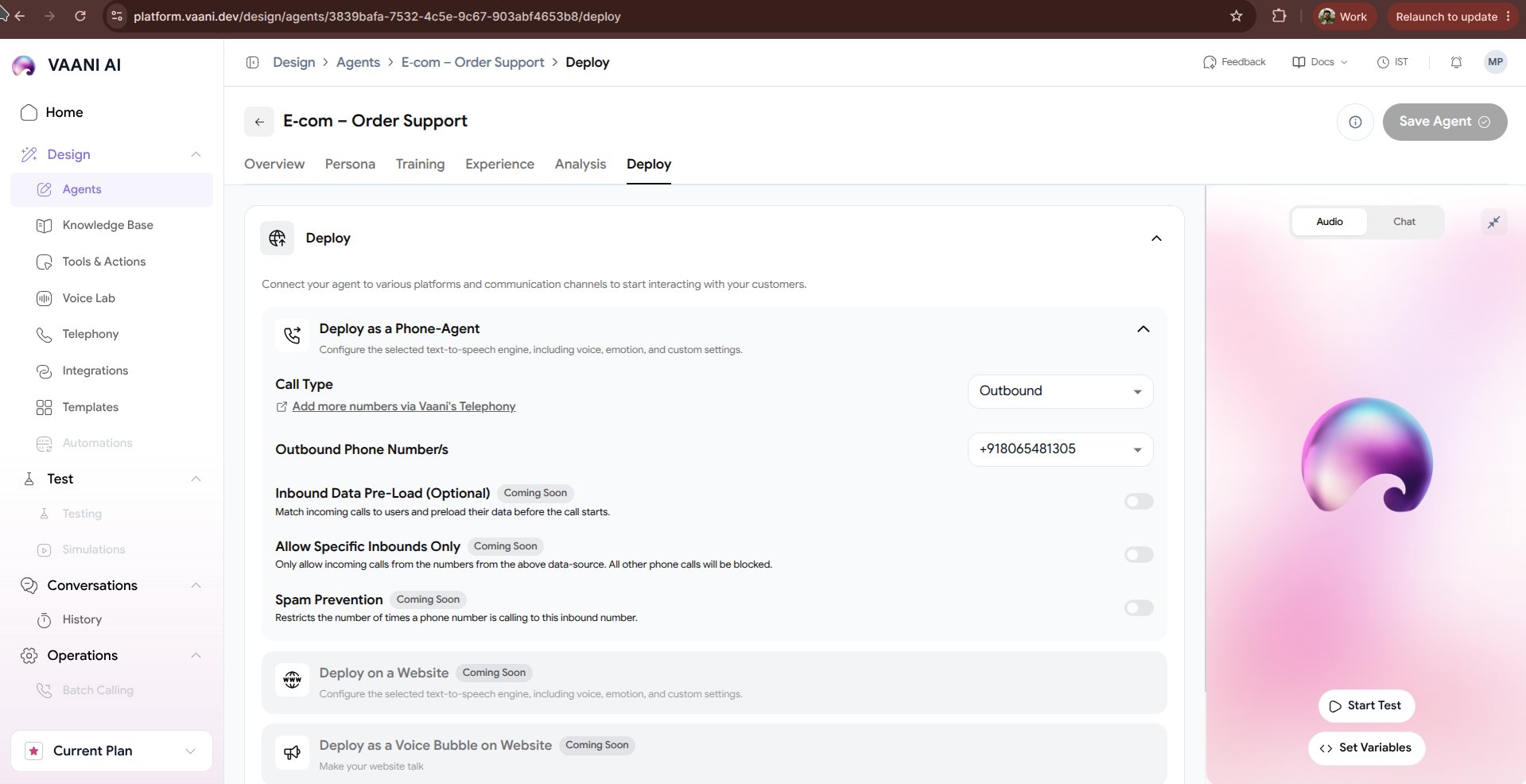
Task: Expand the Current Plan dropdown
Action: click(111, 751)
